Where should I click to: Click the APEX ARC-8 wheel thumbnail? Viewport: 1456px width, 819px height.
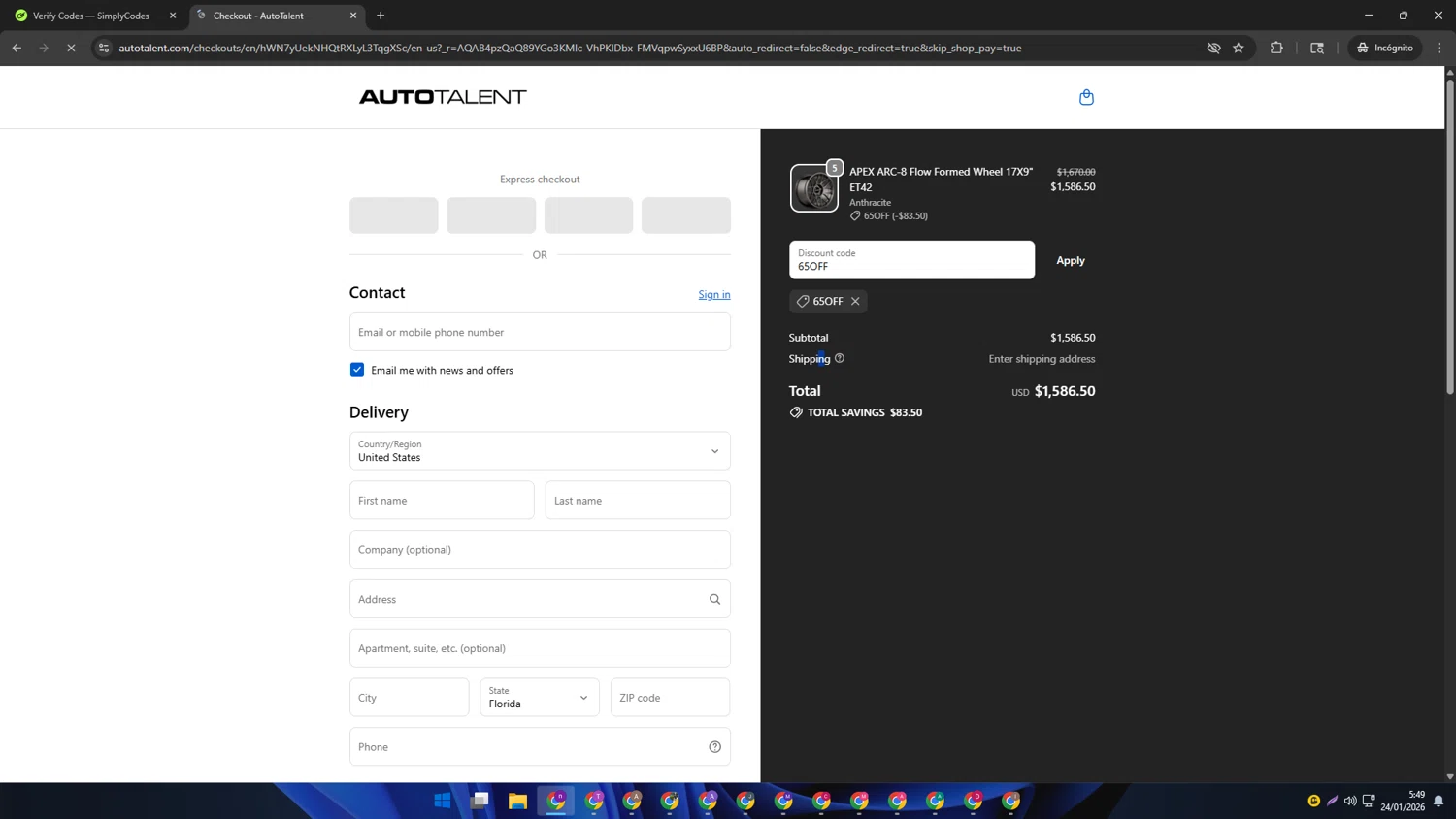[x=813, y=187]
